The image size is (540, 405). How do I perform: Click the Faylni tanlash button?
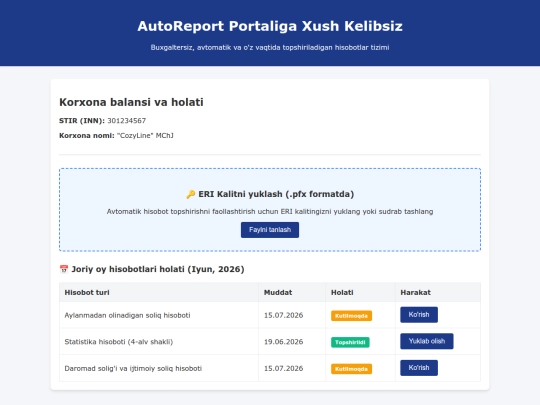(270, 230)
